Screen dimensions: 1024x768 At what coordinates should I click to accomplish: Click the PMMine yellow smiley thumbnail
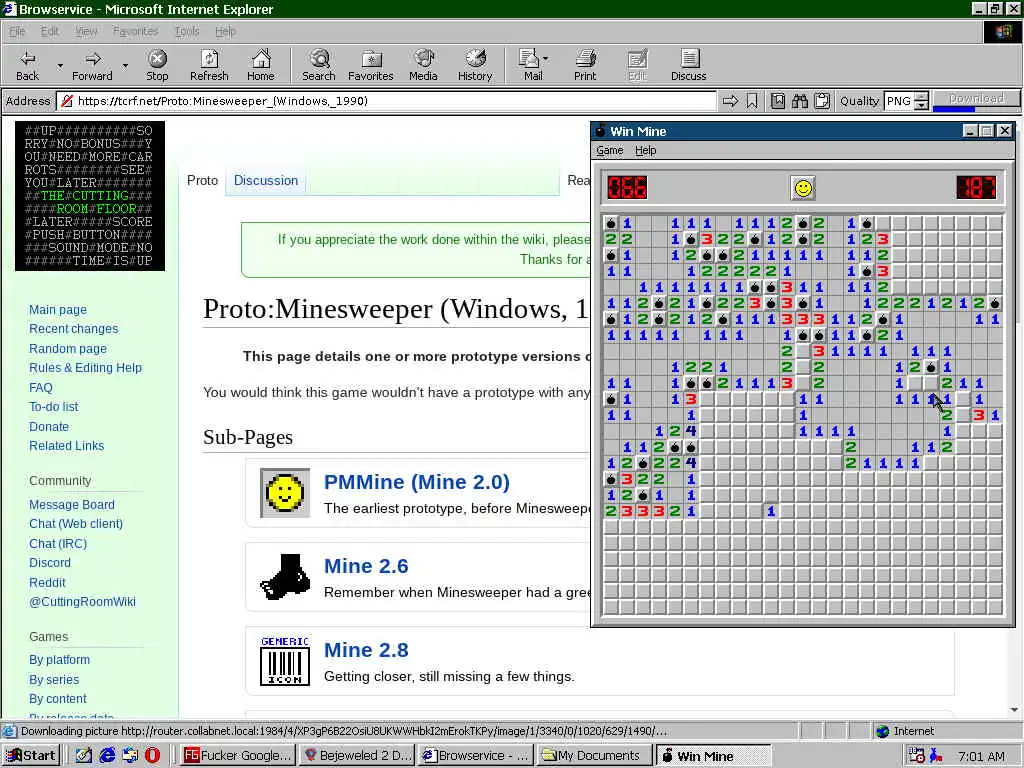(x=285, y=492)
